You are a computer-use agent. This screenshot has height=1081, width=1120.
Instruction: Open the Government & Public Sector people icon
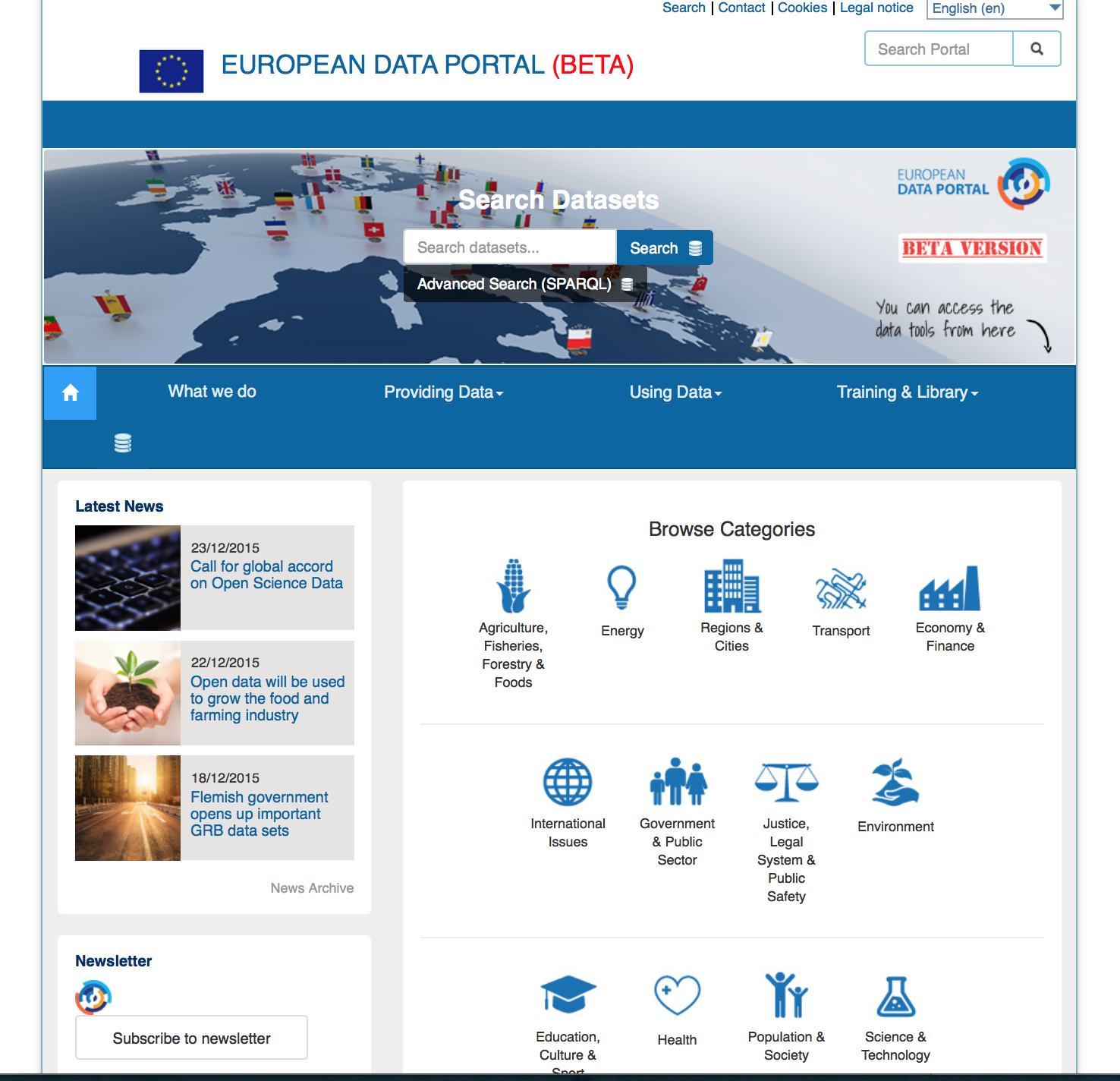click(678, 781)
